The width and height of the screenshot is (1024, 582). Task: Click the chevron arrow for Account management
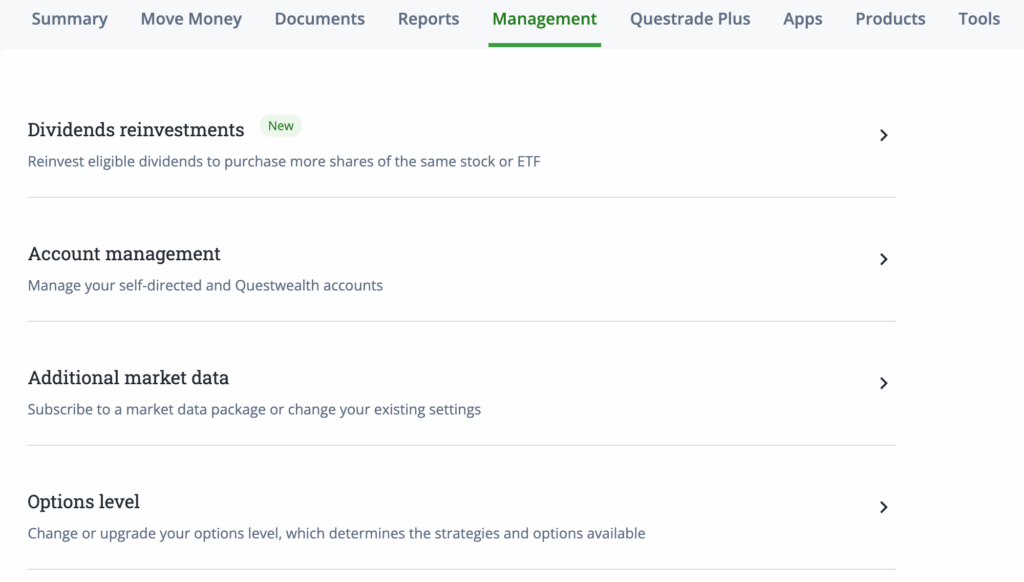pos(883,259)
